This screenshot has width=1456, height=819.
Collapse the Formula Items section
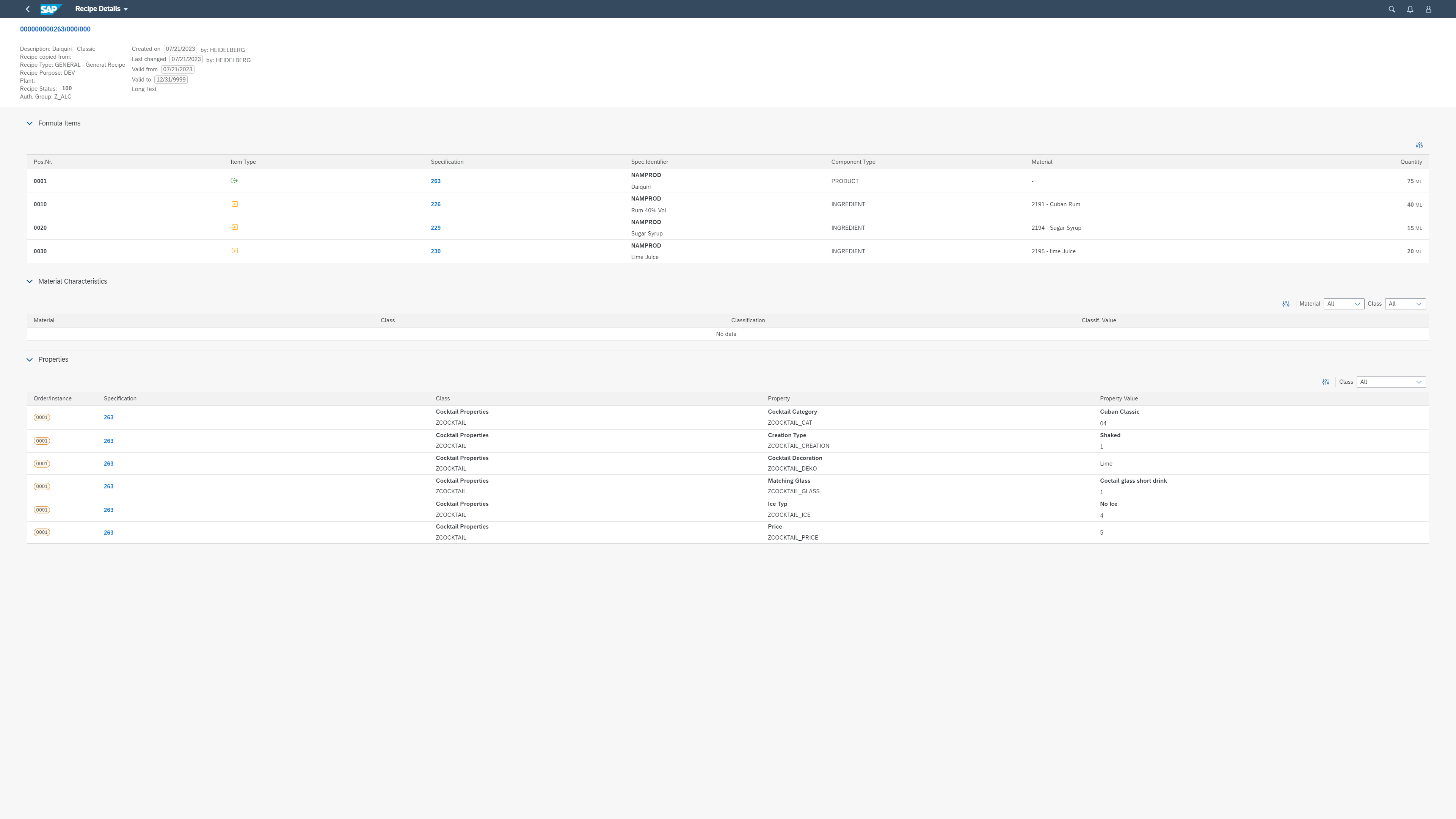point(30,123)
